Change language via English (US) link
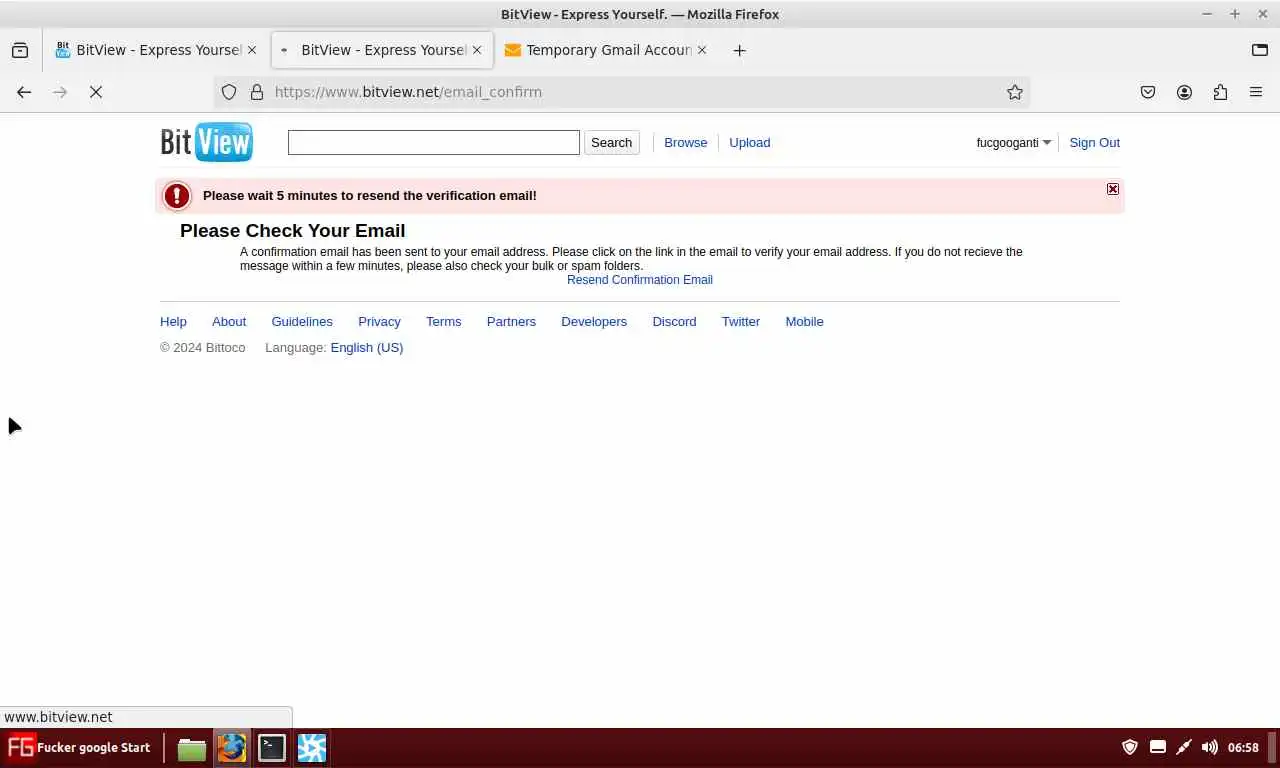1280x768 pixels. pyautogui.click(x=367, y=347)
